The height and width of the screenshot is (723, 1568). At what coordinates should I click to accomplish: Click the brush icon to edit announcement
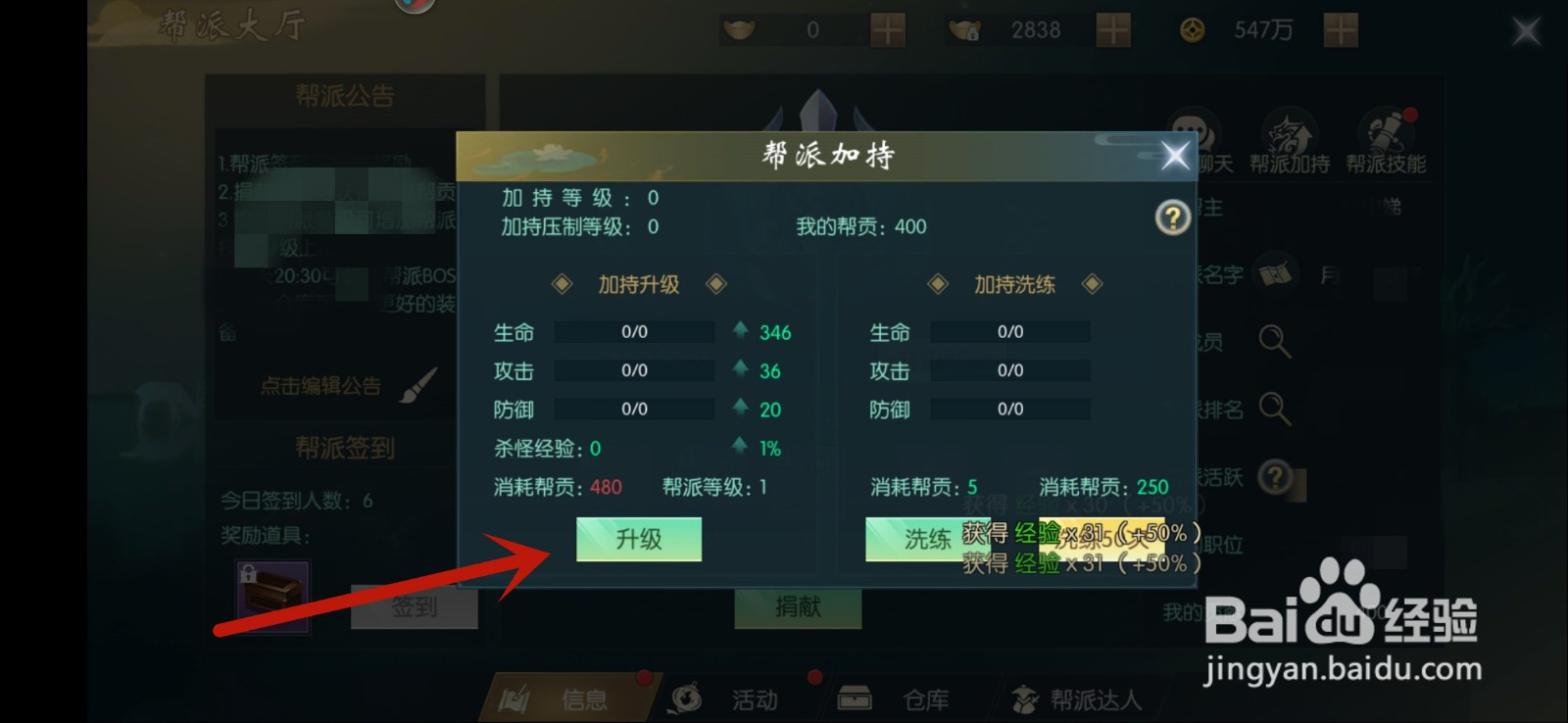click(419, 385)
